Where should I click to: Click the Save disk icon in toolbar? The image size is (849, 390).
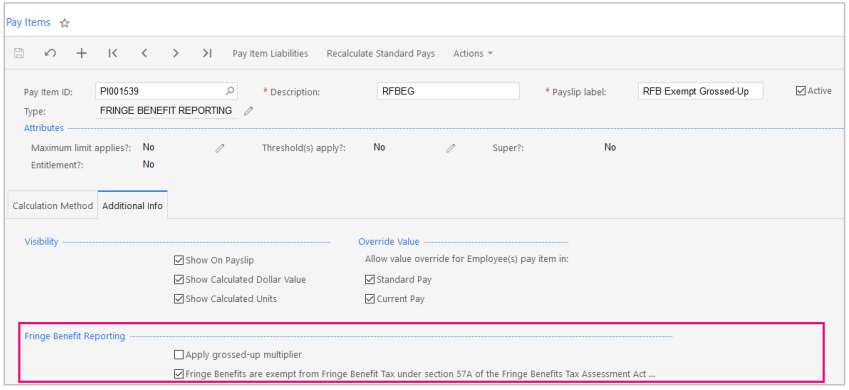tap(19, 53)
